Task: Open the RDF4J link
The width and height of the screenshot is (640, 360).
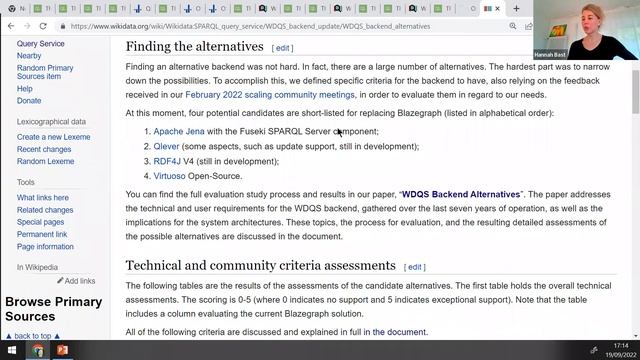Action: tap(167, 161)
